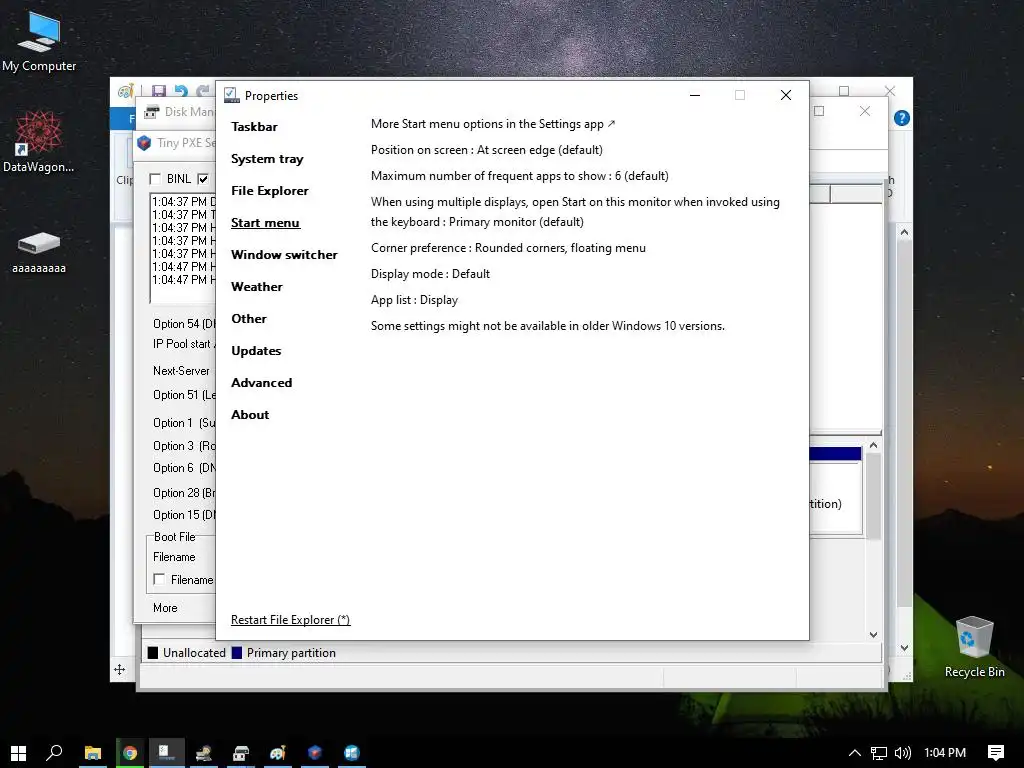Viewport: 1024px width, 768px height.
Task: Toggle the checked box next to BINL
Action: (203, 179)
